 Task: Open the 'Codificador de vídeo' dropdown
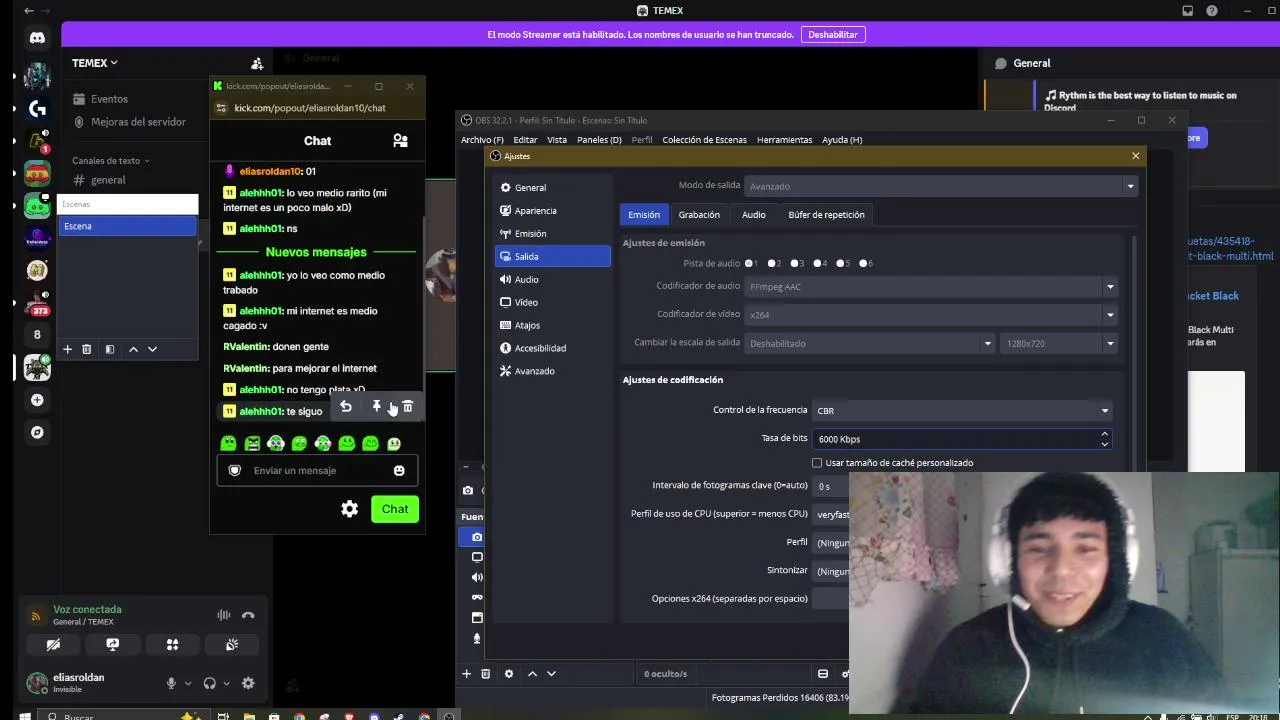pyautogui.click(x=930, y=315)
